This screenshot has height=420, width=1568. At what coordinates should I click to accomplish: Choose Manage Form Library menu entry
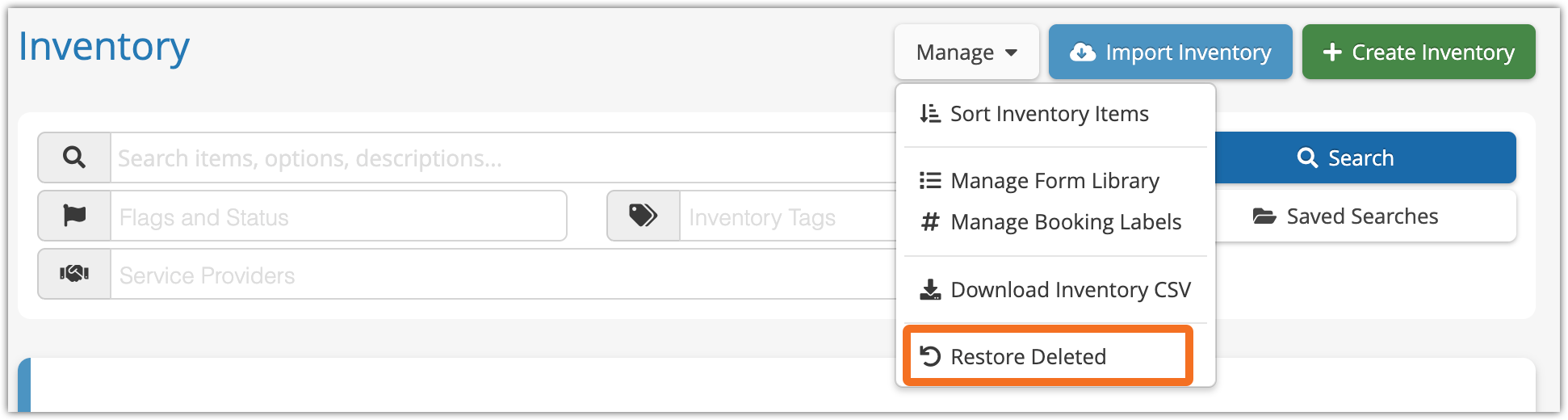(1054, 181)
